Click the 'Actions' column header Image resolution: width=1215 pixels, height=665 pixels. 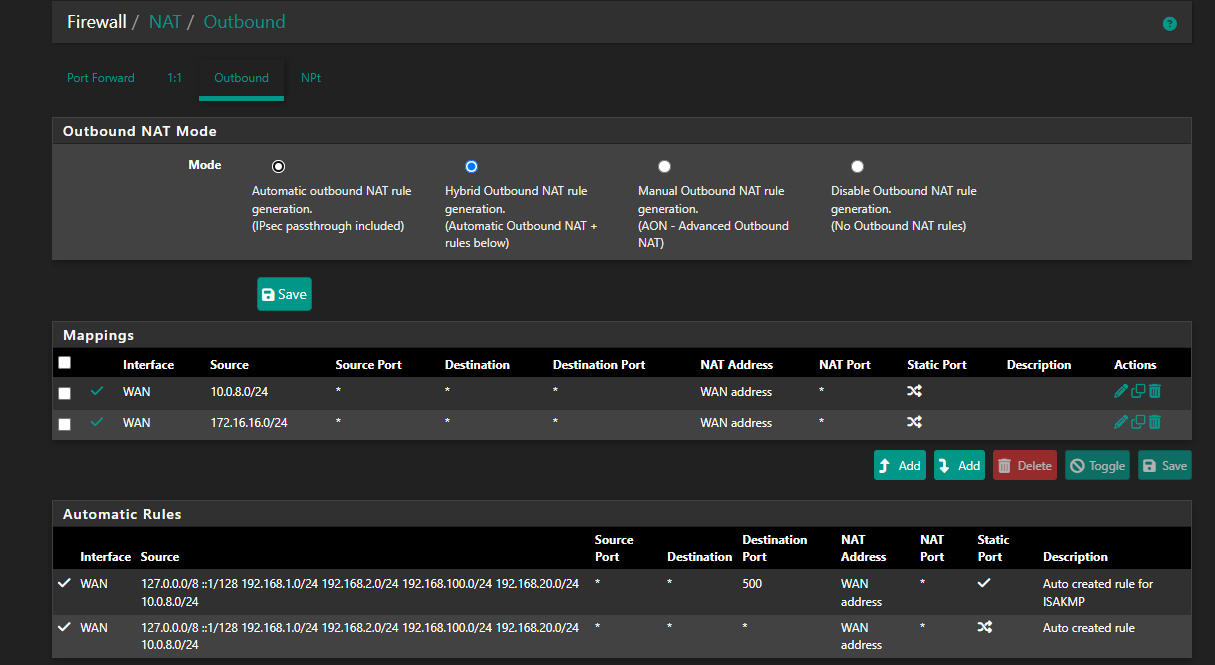tap(1135, 365)
